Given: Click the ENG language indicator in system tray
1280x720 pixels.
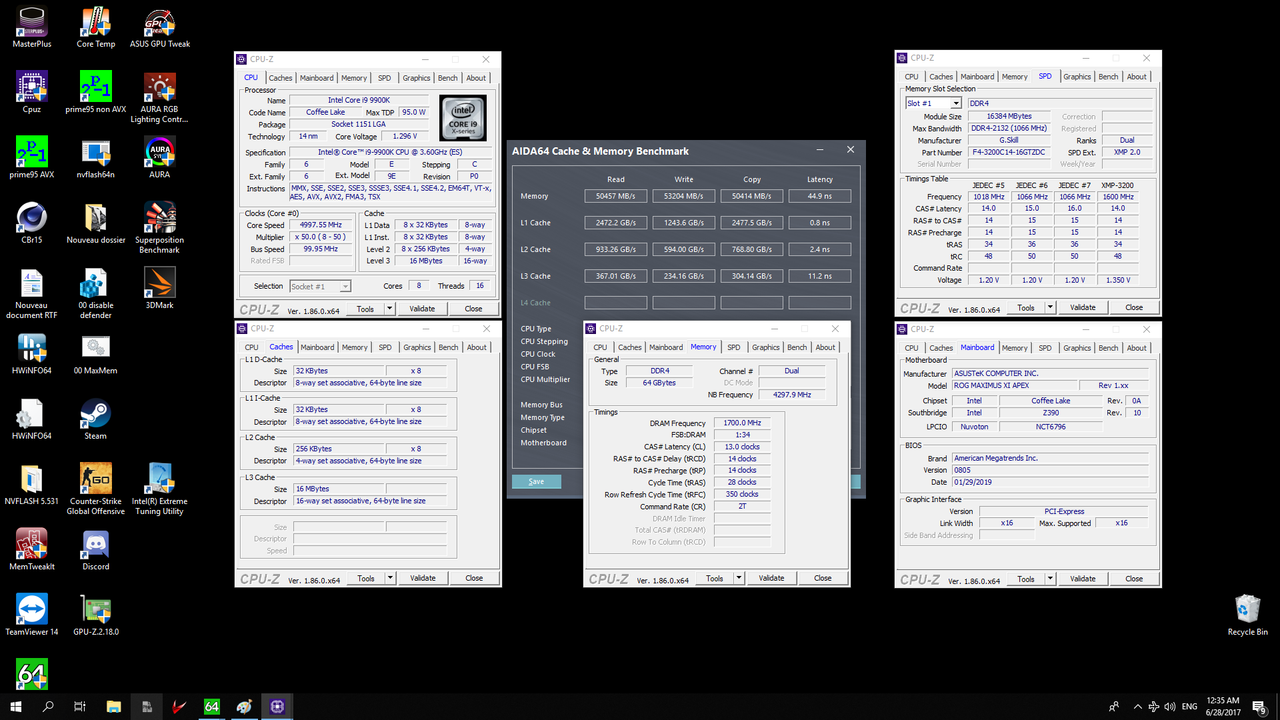Looking at the screenshot, I should pyautogui.click(x=1190, y=707).
